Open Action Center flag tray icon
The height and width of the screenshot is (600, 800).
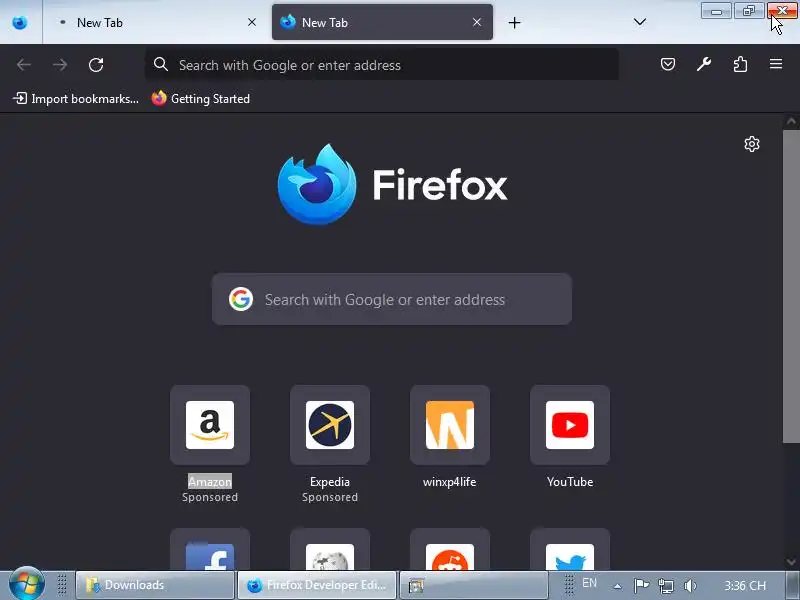tap(641, 585)
